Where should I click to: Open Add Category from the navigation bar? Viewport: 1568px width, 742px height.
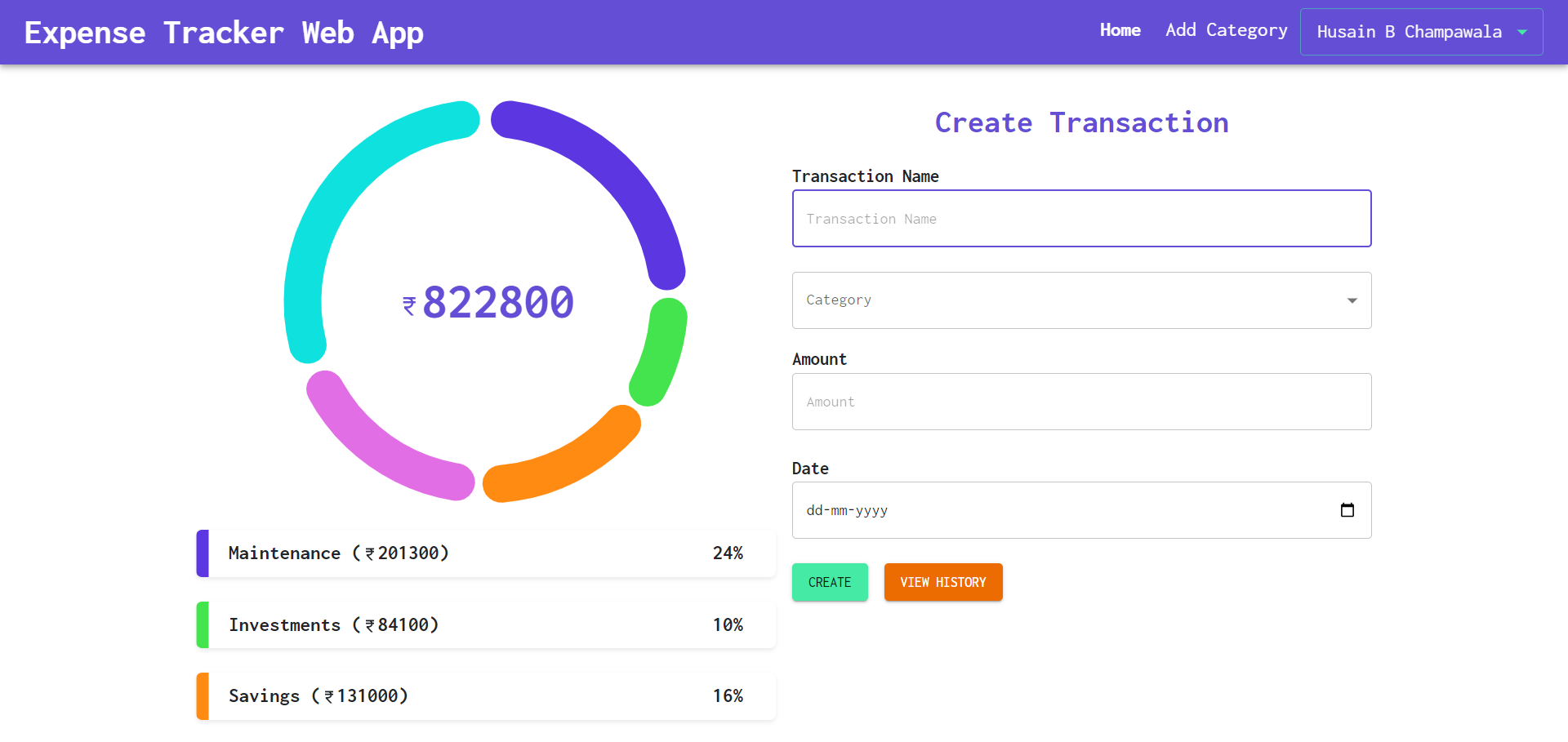(1226, 30)
